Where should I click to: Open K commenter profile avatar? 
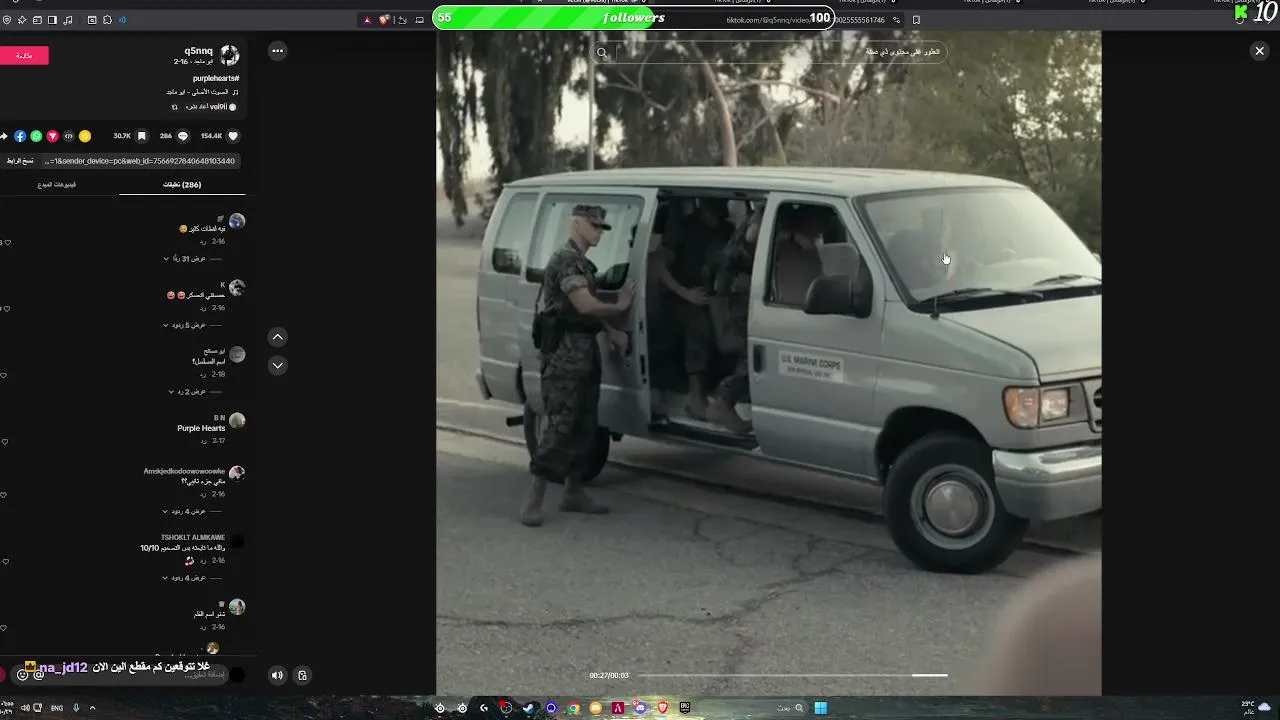click(x=237, y=288)
